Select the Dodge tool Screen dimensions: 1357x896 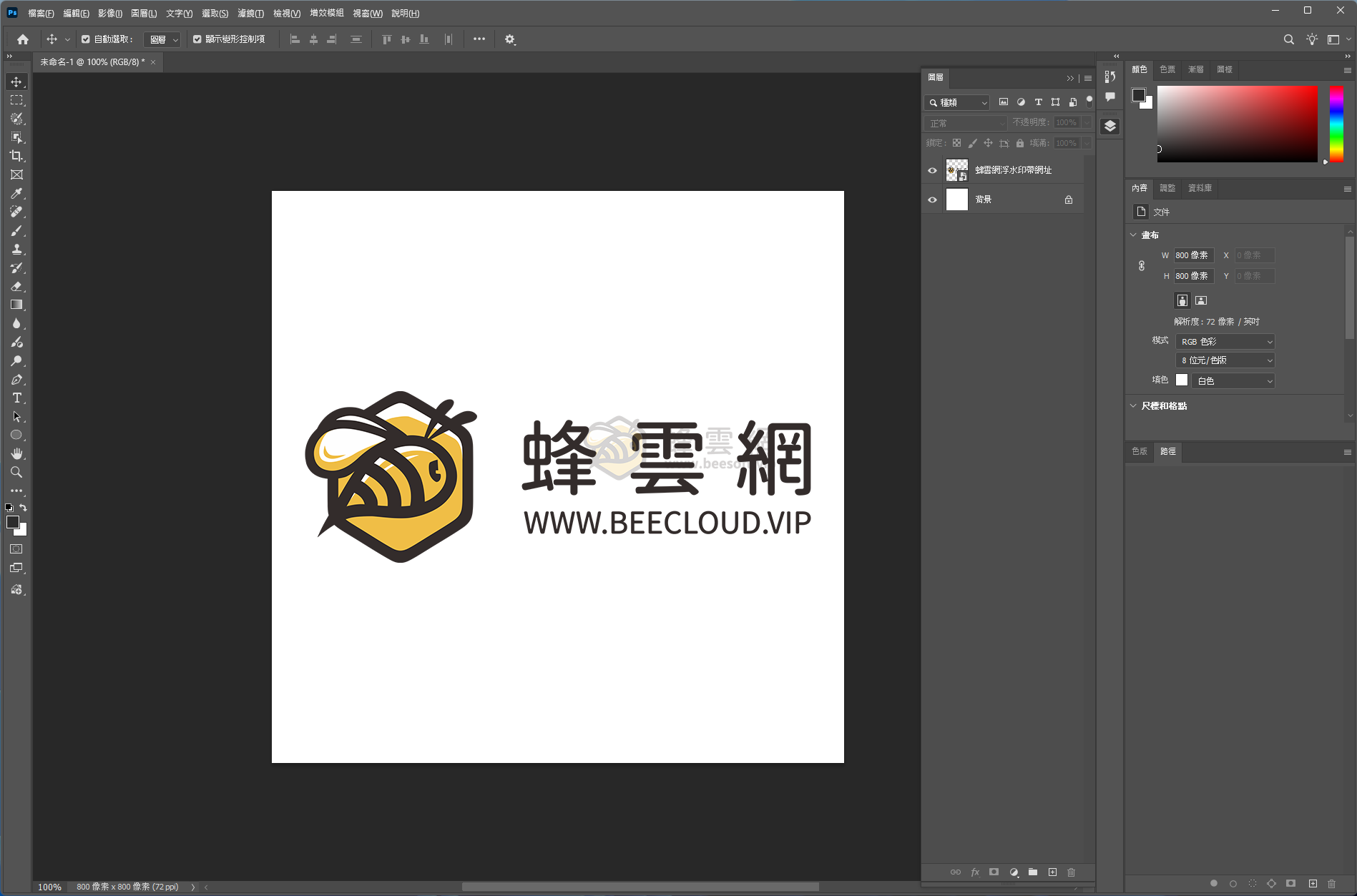coord(16,360)
